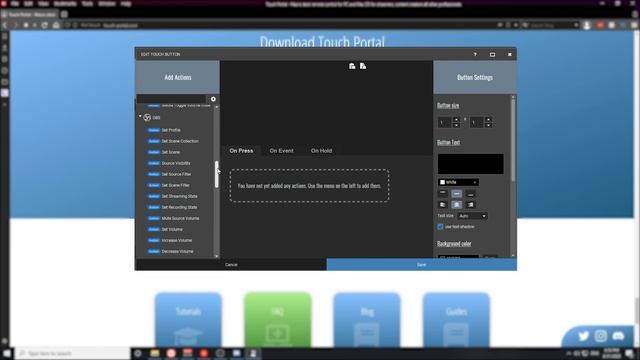Viewport: 640px width, 360px height.
Task: Open the Twitter icon on webpage
Action: [x=583, y=336]
